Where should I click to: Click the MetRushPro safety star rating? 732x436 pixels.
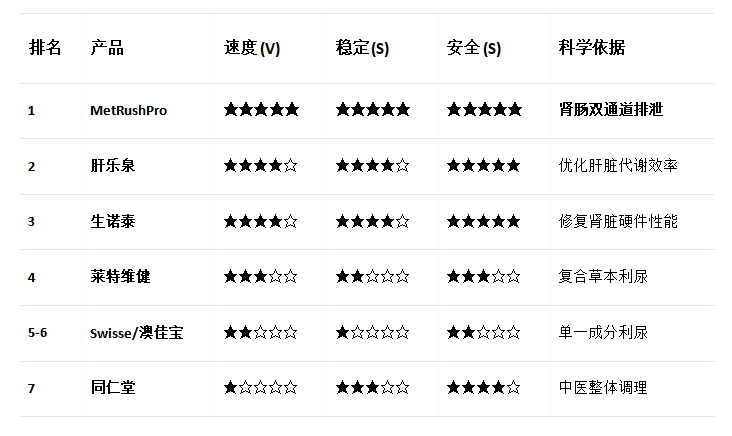[x=484, y=110]
